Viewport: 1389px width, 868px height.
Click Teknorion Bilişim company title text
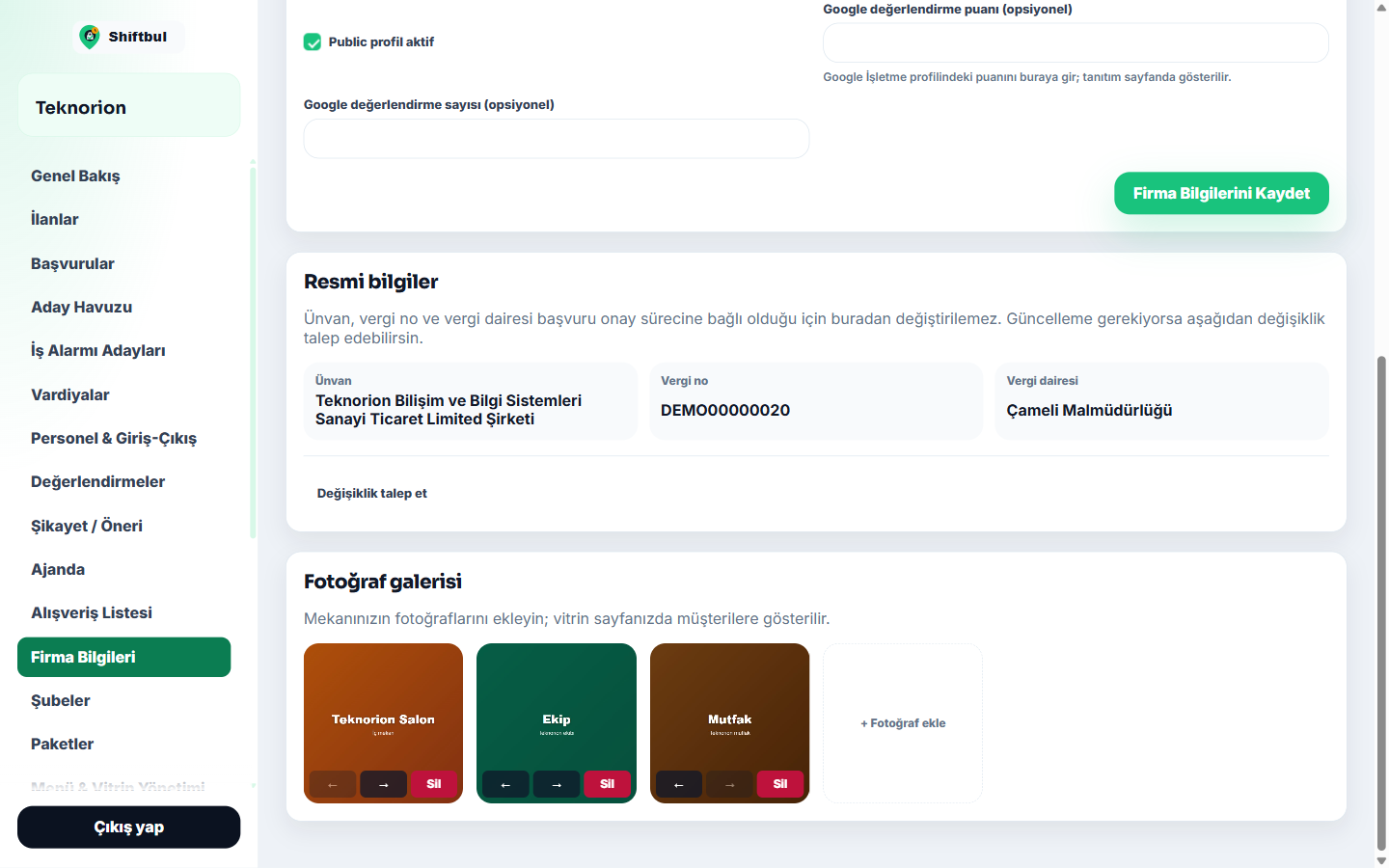click(449, 410)
